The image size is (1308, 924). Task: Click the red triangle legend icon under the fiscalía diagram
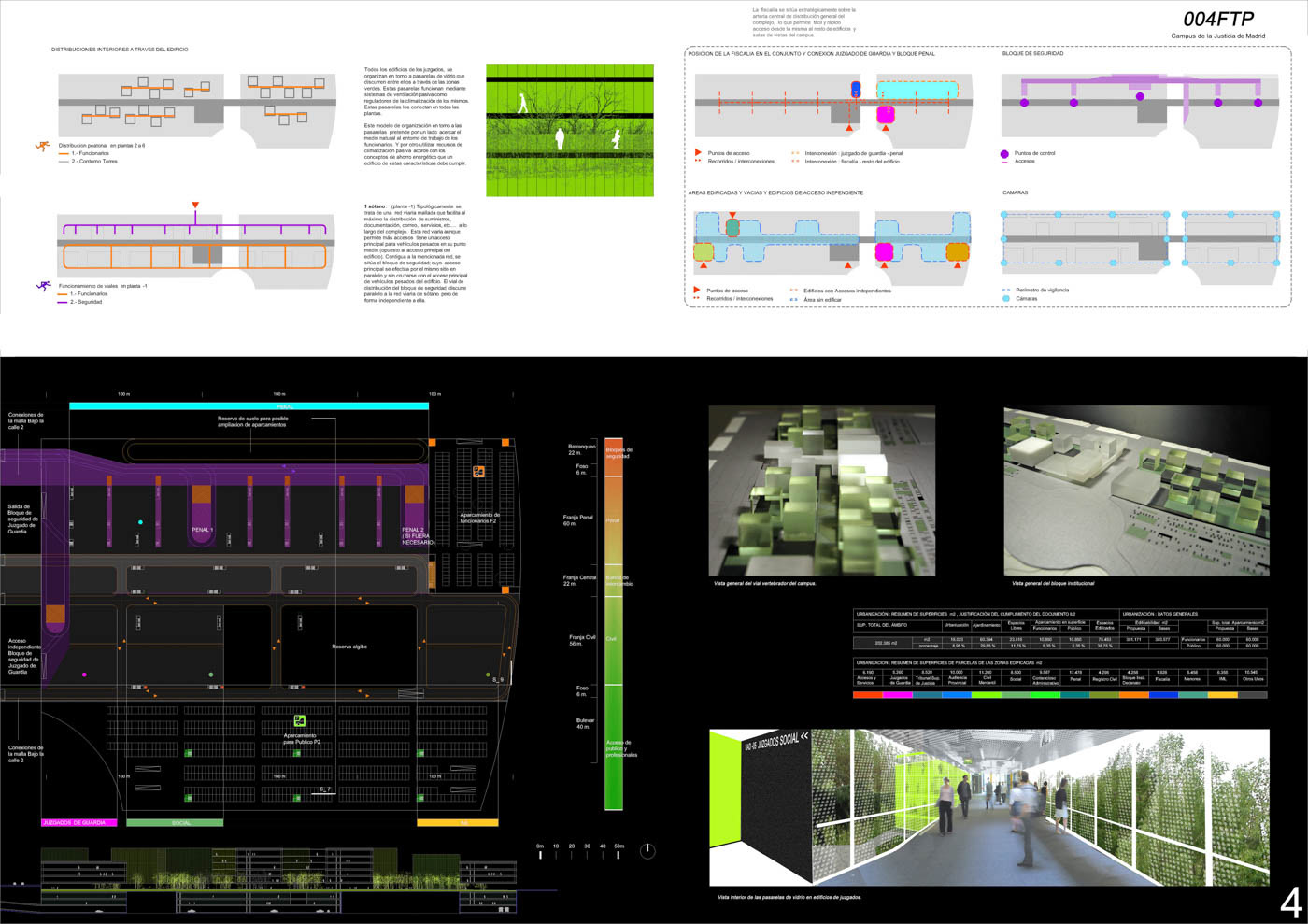tap(697, 153)
